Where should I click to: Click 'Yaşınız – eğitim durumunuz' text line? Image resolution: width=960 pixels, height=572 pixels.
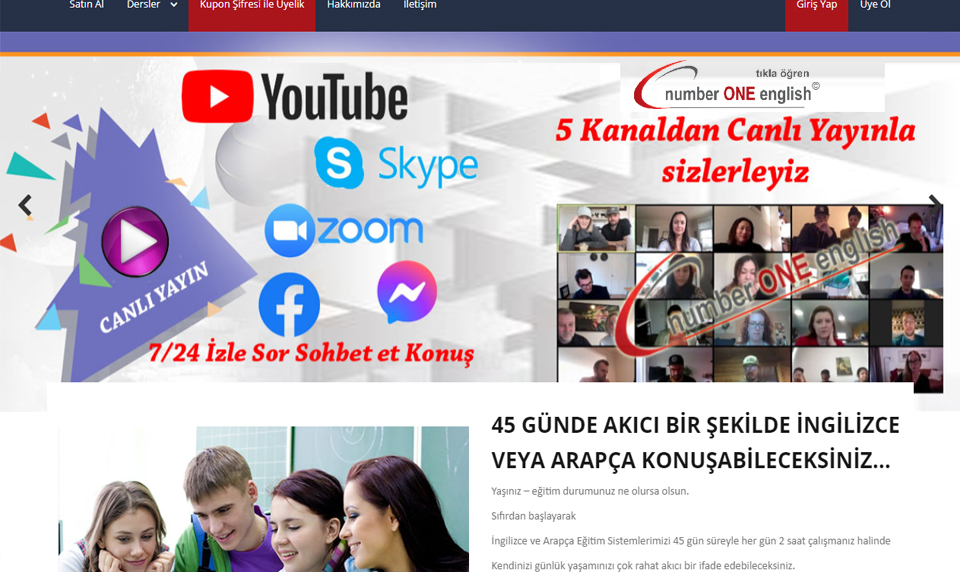pyautogui.click(x=590, y=491)
